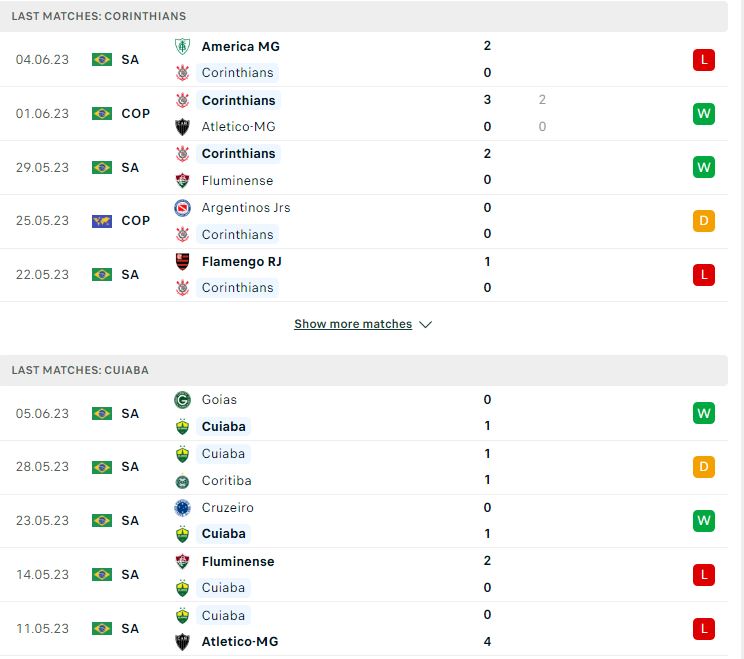Expand the Show more matches chevron
Screen dimensions: 744x659
[x=426, y=325]
